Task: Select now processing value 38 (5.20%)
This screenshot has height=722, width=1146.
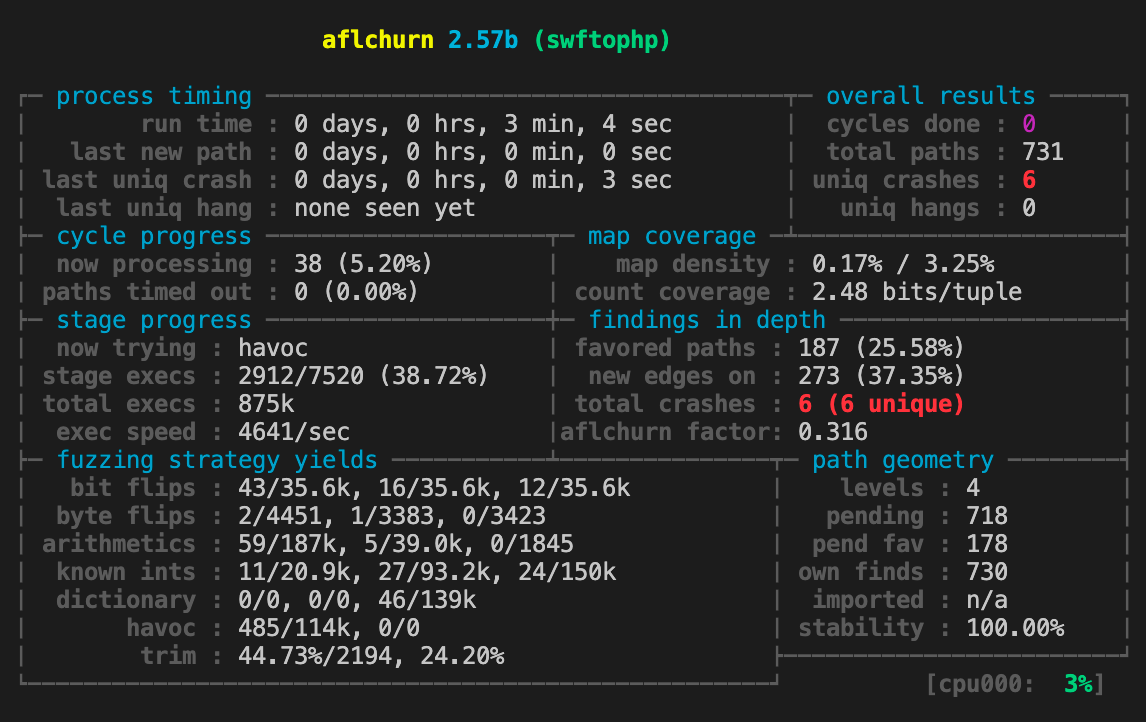Action: pos(363,264)
